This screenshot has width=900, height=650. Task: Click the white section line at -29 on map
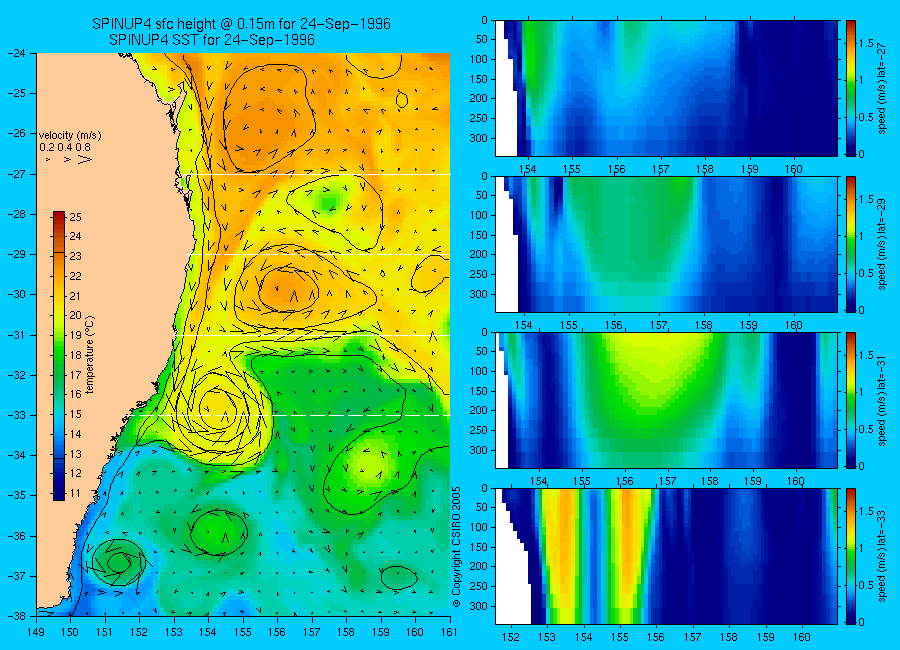pos(319,254)
